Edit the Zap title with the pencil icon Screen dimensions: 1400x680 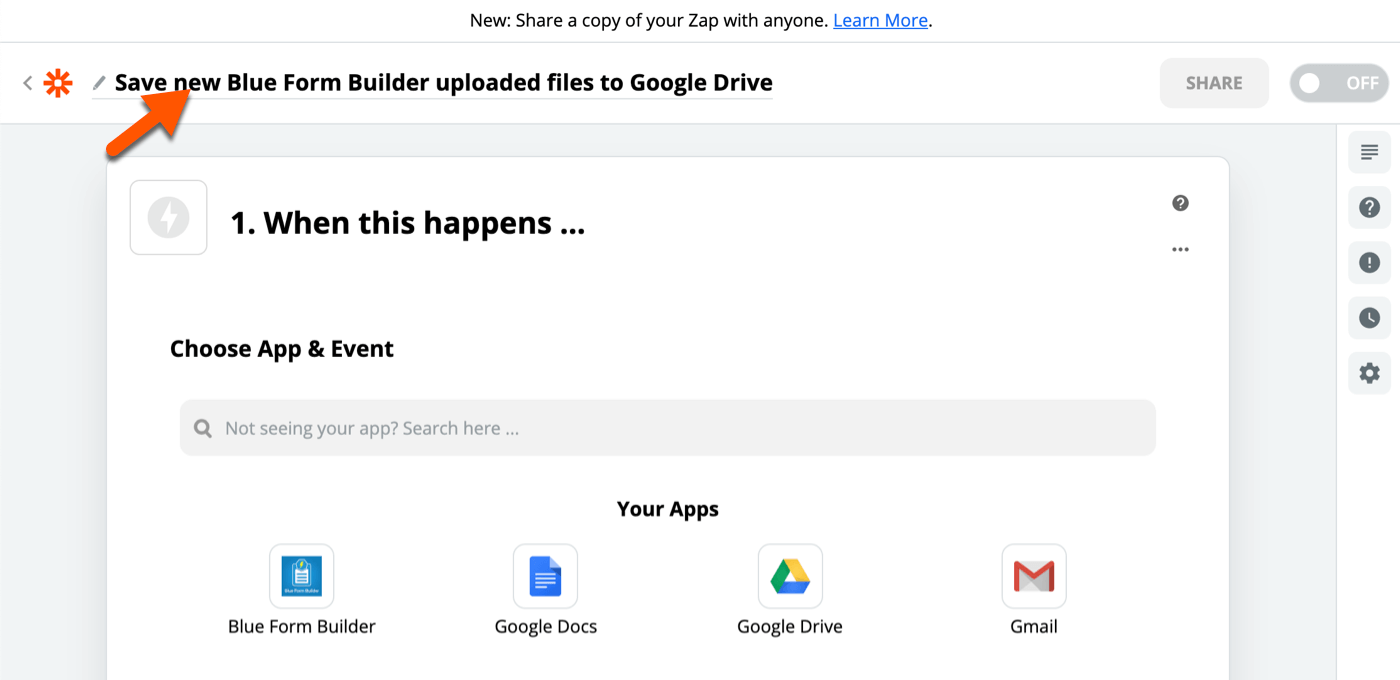(x=98, y=83)
